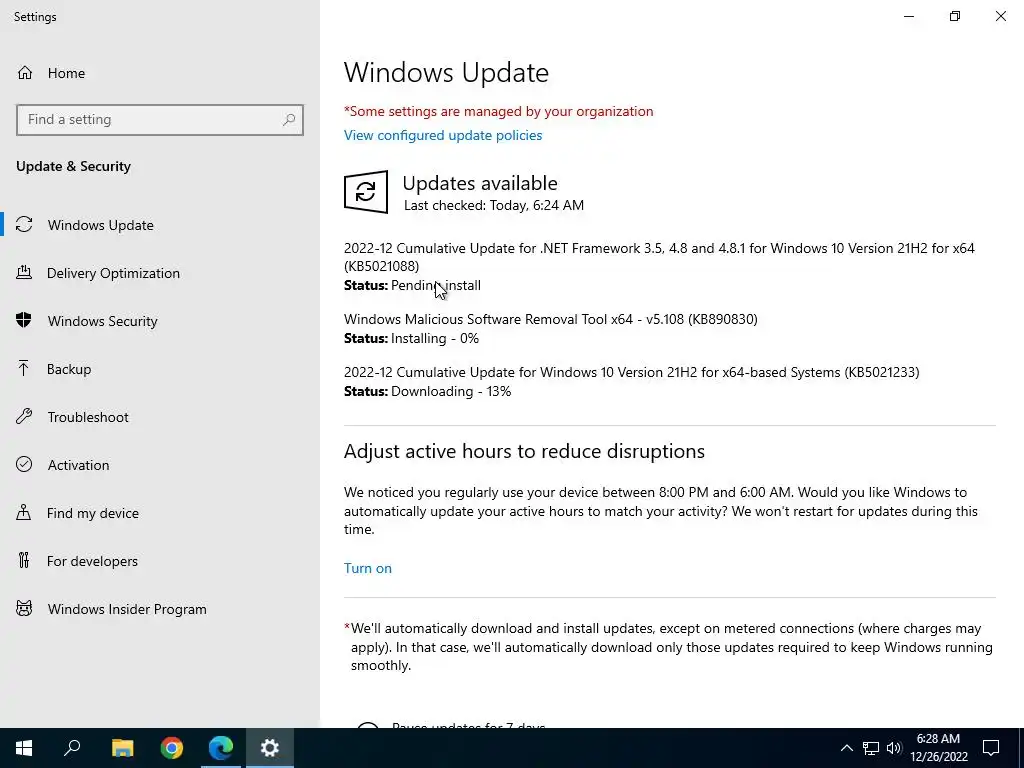The height and width of the screenshot is (768, 1024).
Task: Click the network status tray icon
Action: tap(871, 748)
